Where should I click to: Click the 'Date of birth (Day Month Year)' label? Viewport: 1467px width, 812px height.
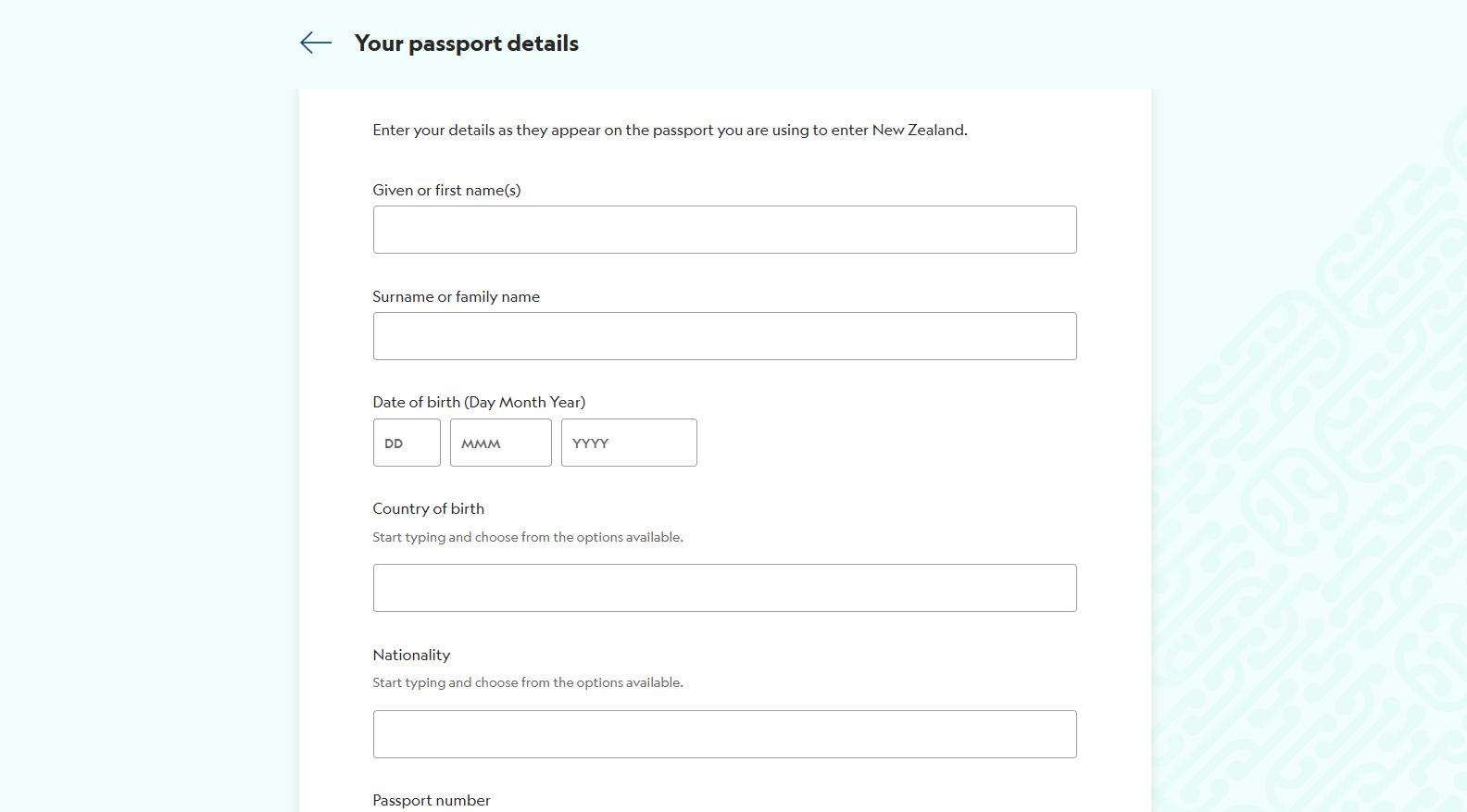479,402
